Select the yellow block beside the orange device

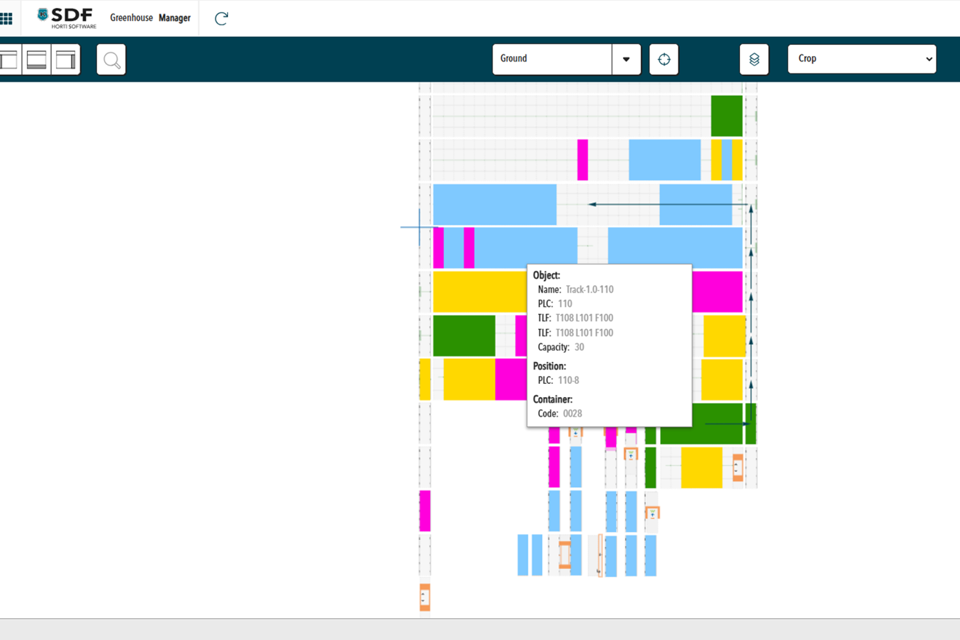pyautogui.click(x=701, y=467)
